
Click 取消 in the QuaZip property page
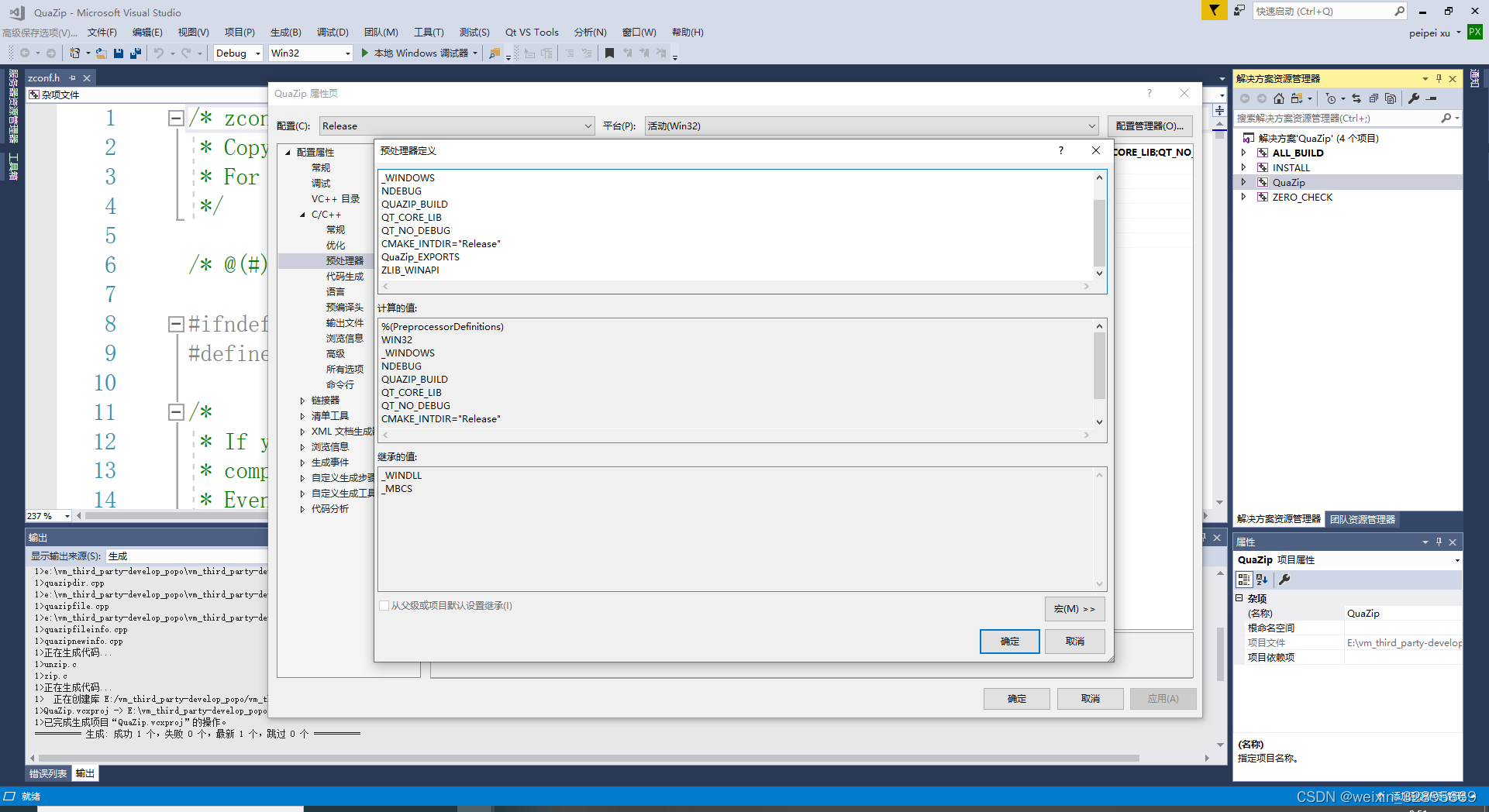[1090, 699]
